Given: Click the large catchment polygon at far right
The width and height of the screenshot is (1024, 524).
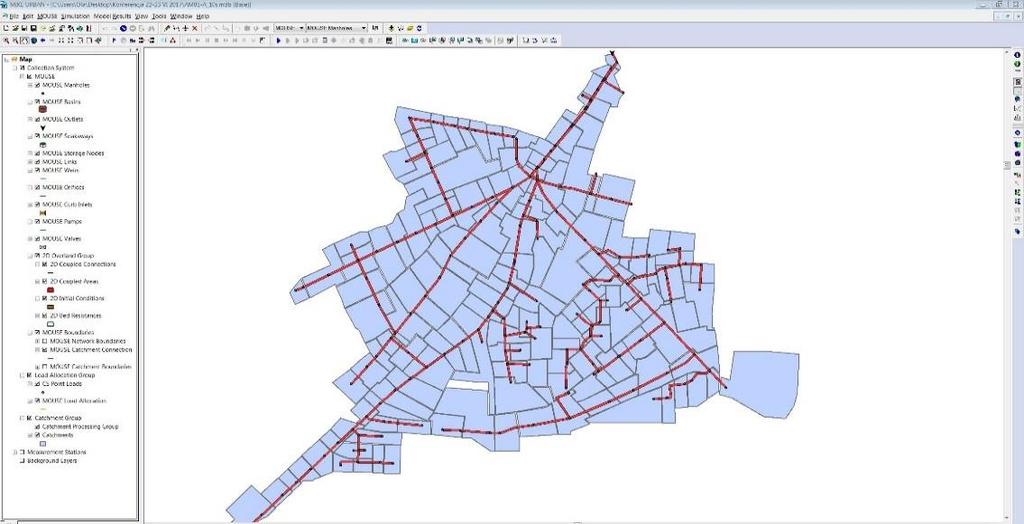Looking at the screenshot, I should 763,383.
